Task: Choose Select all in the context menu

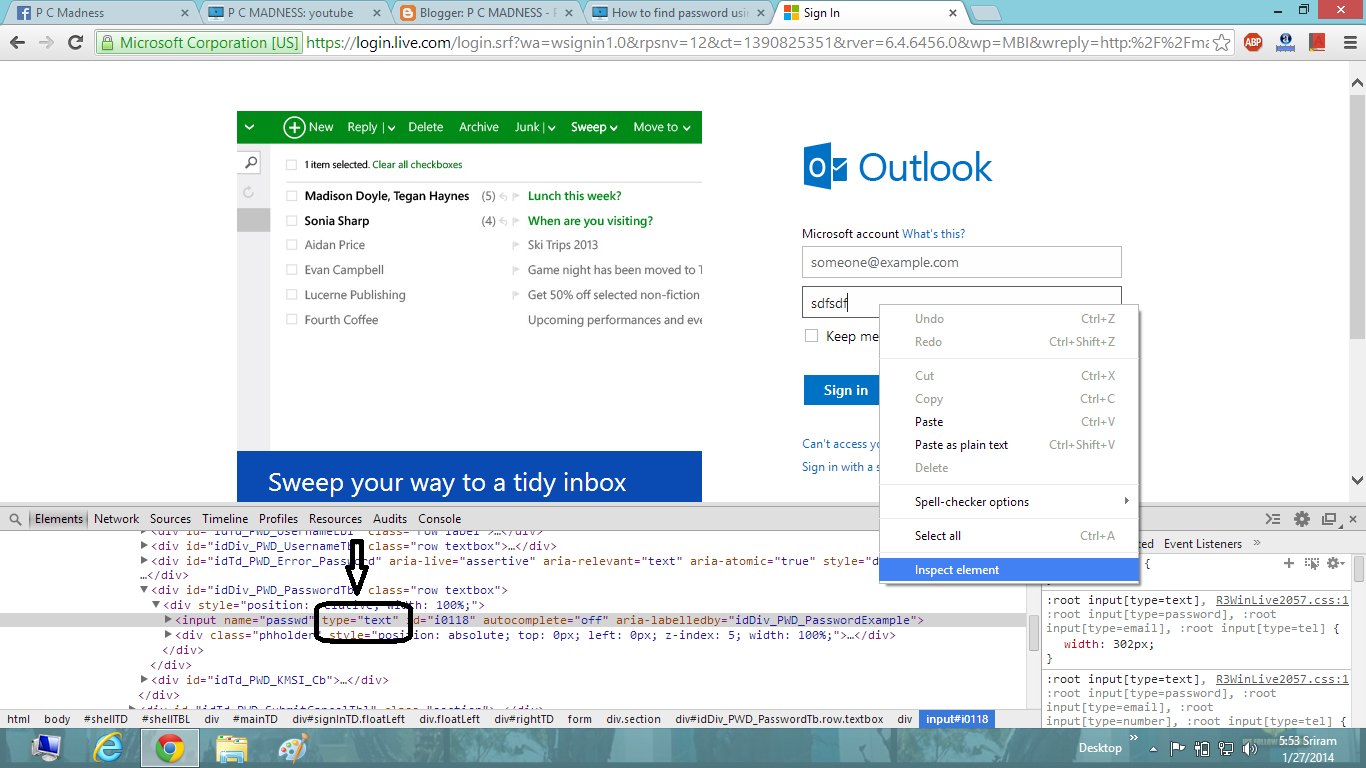Action: click(x=1009, y=536)
